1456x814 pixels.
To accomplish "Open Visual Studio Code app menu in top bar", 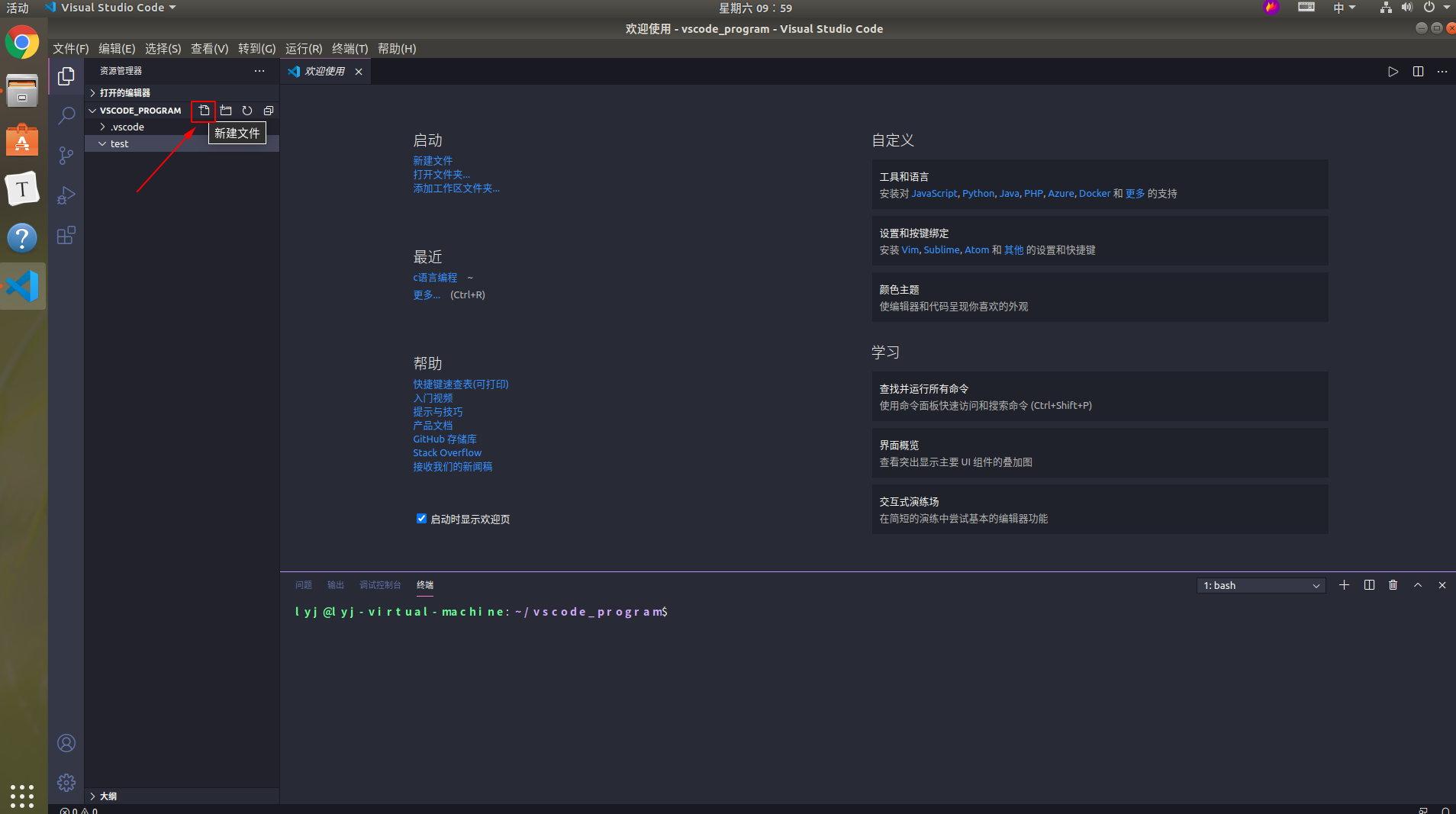I will coord(111,8).
